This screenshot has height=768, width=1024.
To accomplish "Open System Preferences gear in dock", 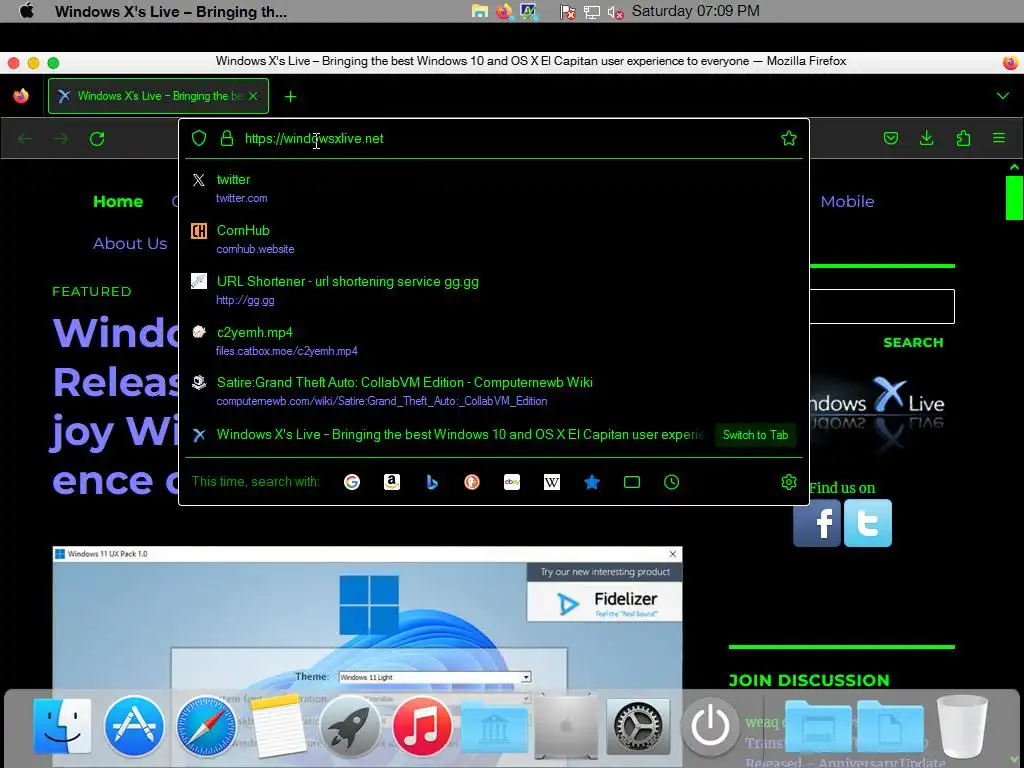I will (638, 726).
